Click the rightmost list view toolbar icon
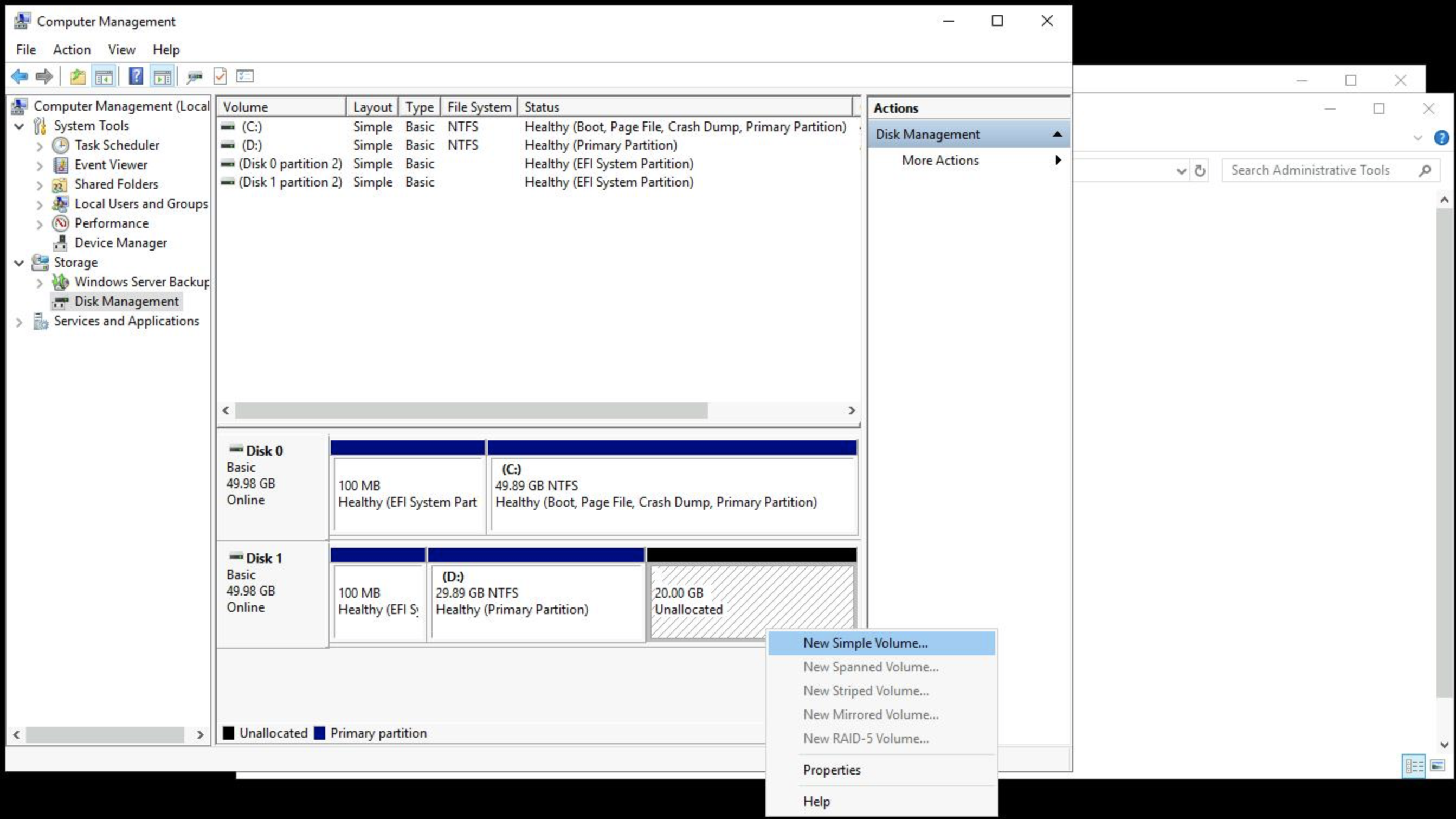This screenshot has width=1456, height=819. click(244, 76)
